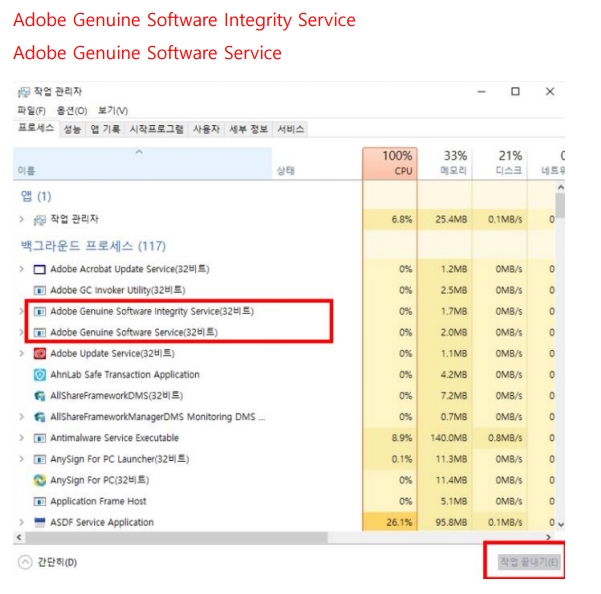
Task: Expand the ASDF Service Application row
Action: [22, 522]
